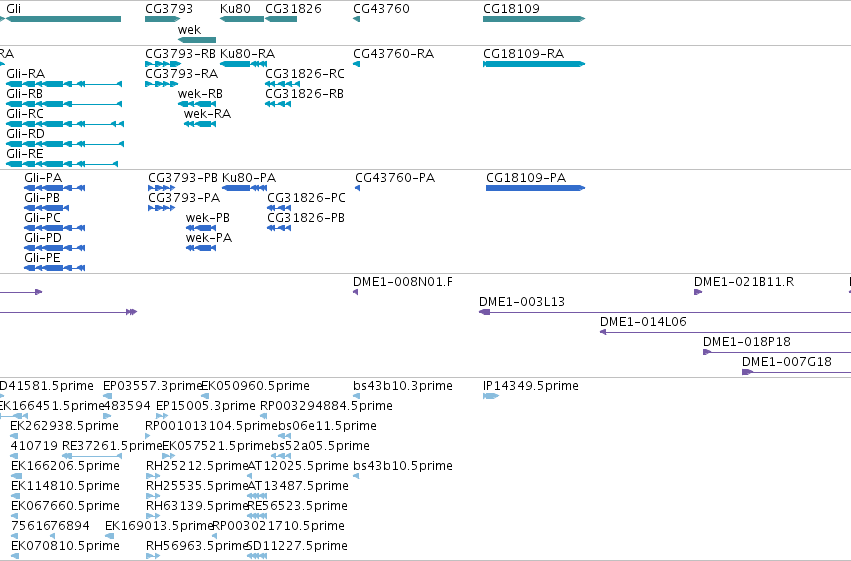
Task: Open the Gli-PB protein
Action: 42,198
